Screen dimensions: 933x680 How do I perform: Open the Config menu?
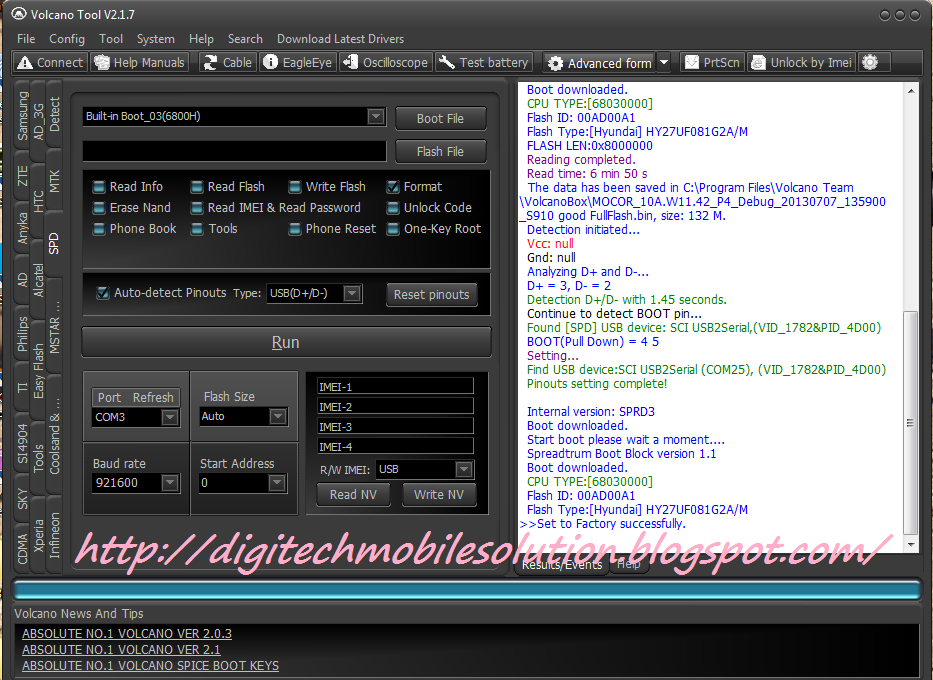coord(66,38)
